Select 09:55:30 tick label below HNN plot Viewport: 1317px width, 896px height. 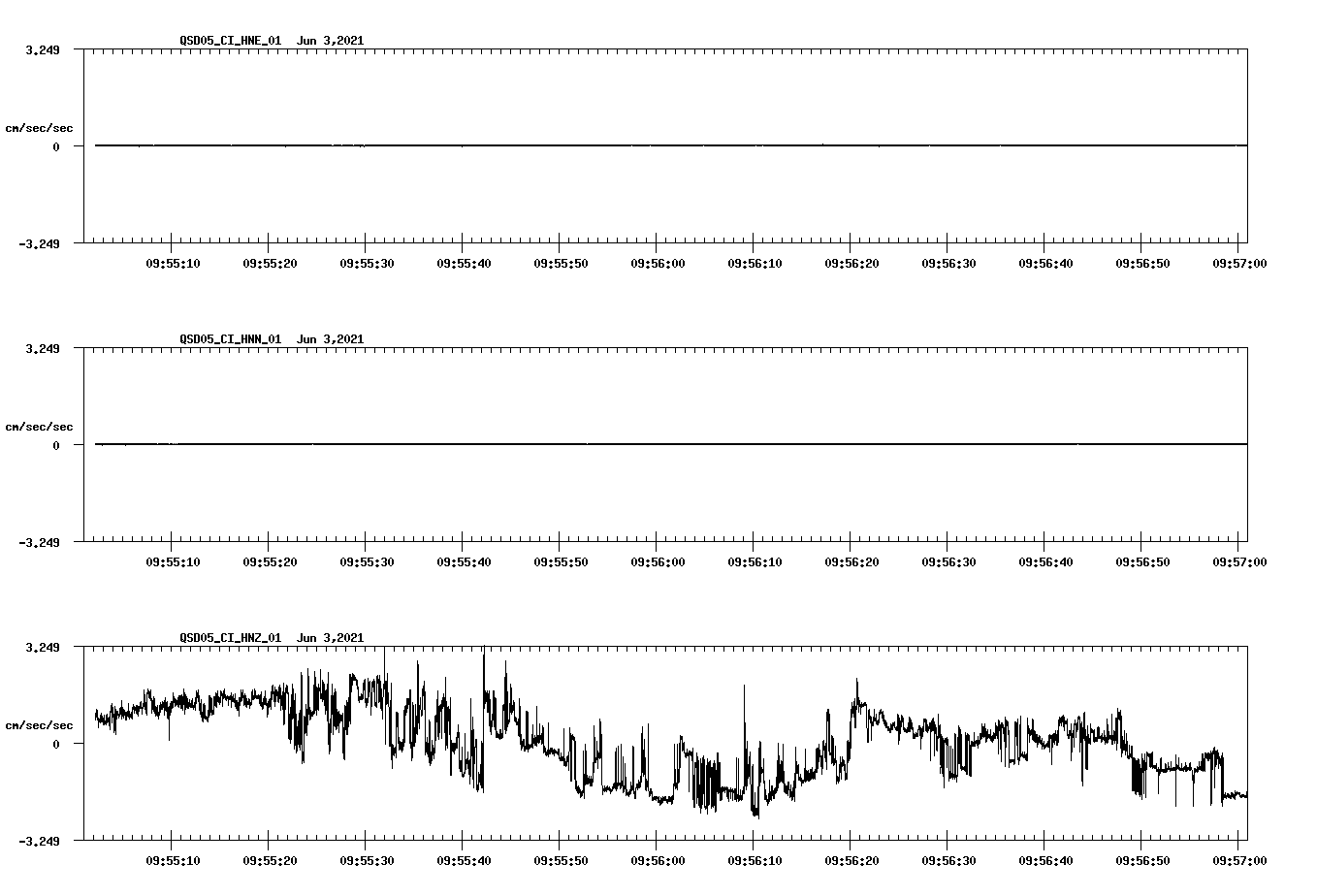367,561
